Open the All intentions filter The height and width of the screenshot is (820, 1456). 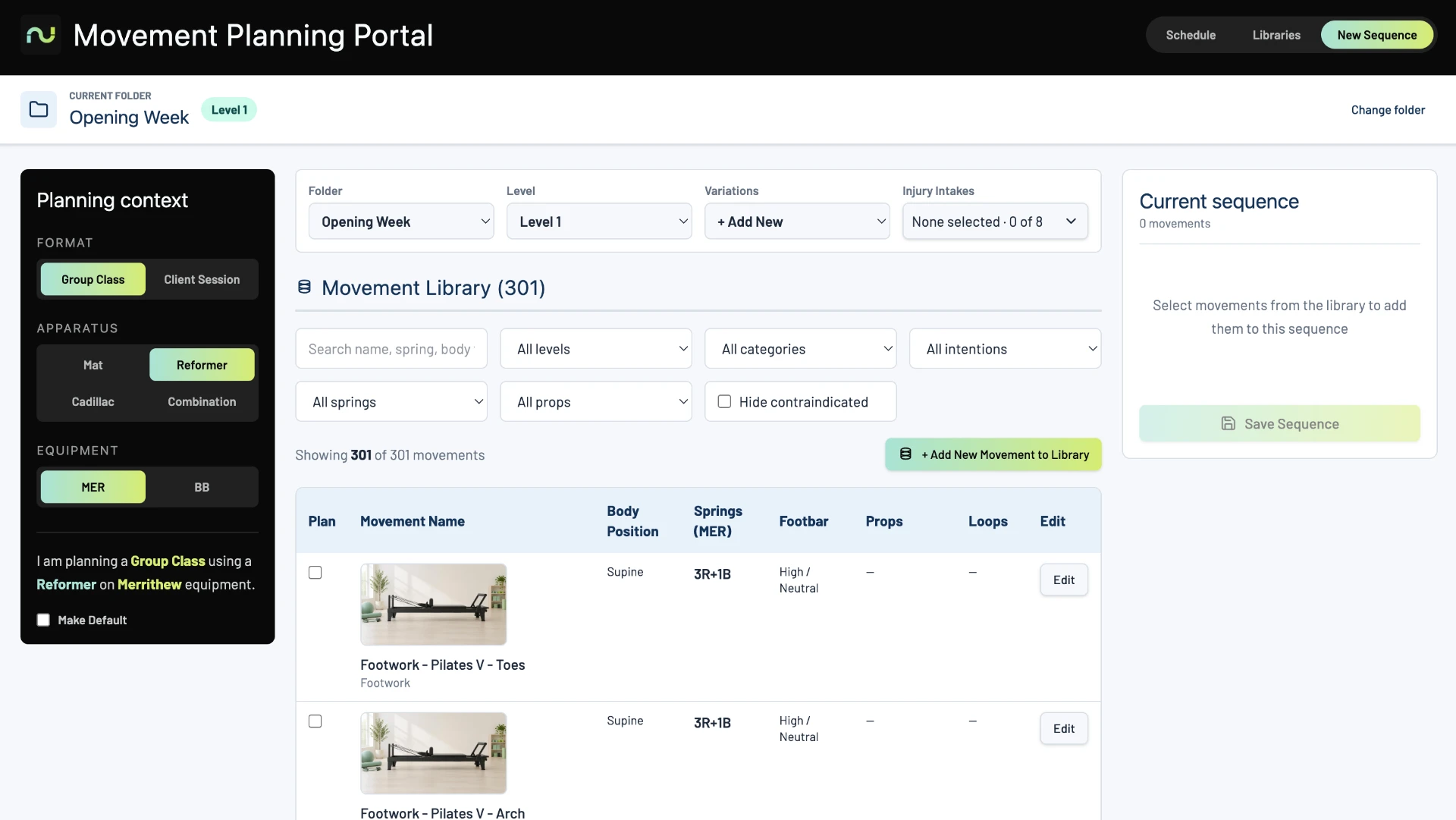[x=1006, y=348]
